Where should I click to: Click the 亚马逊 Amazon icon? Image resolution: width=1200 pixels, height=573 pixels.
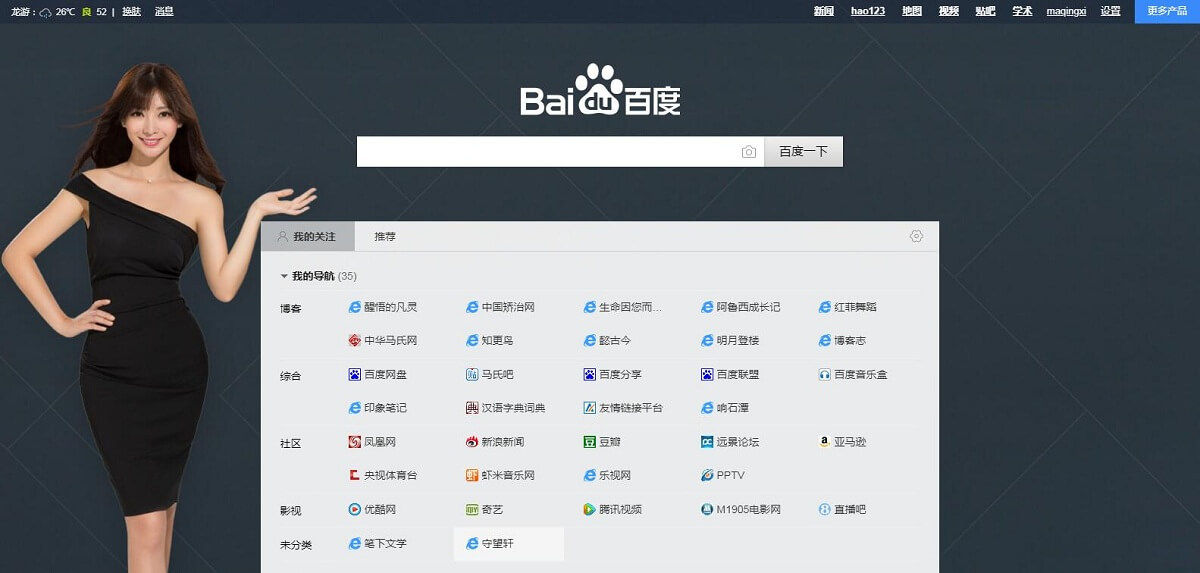pyautogui.click(x=825, y=442)
